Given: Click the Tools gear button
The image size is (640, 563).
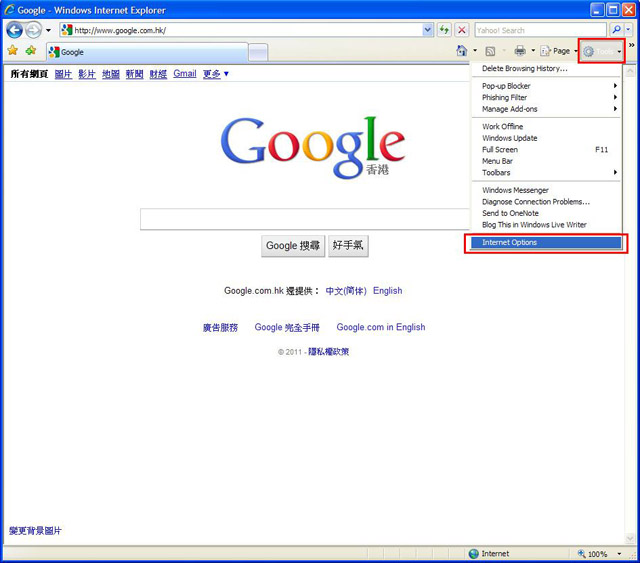Looking at the screenshot, I should click(x=601, y=51).
